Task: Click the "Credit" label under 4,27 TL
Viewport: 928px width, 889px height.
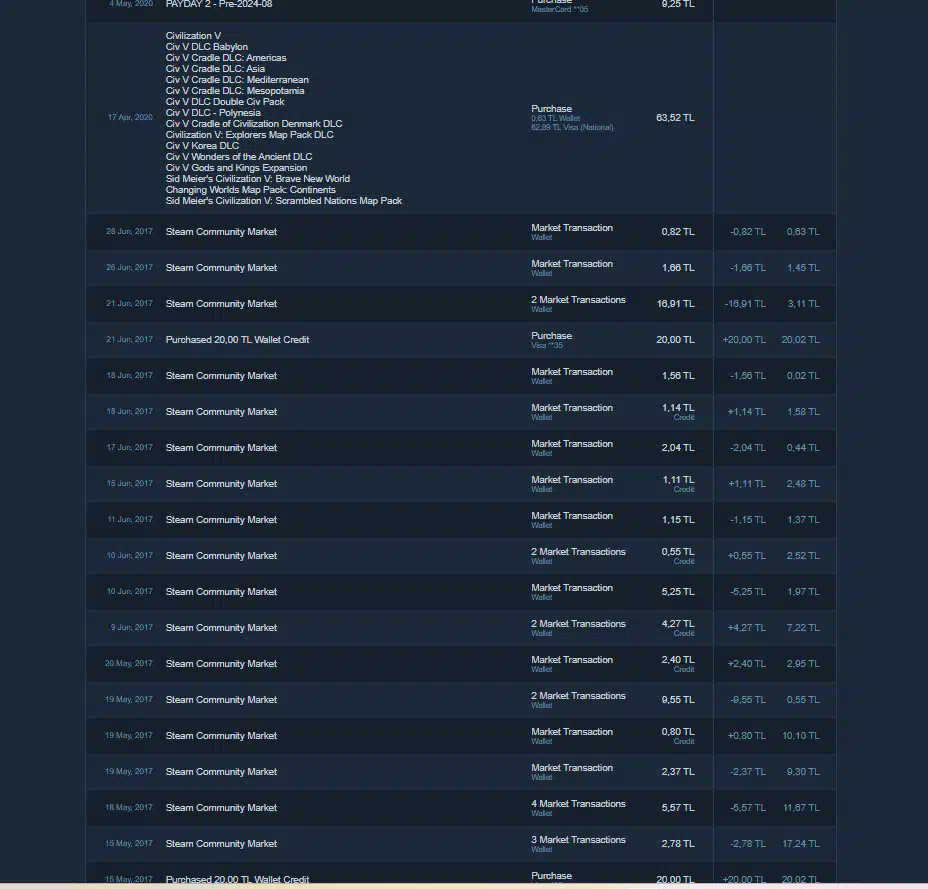Action: click(x=684, y=633)
